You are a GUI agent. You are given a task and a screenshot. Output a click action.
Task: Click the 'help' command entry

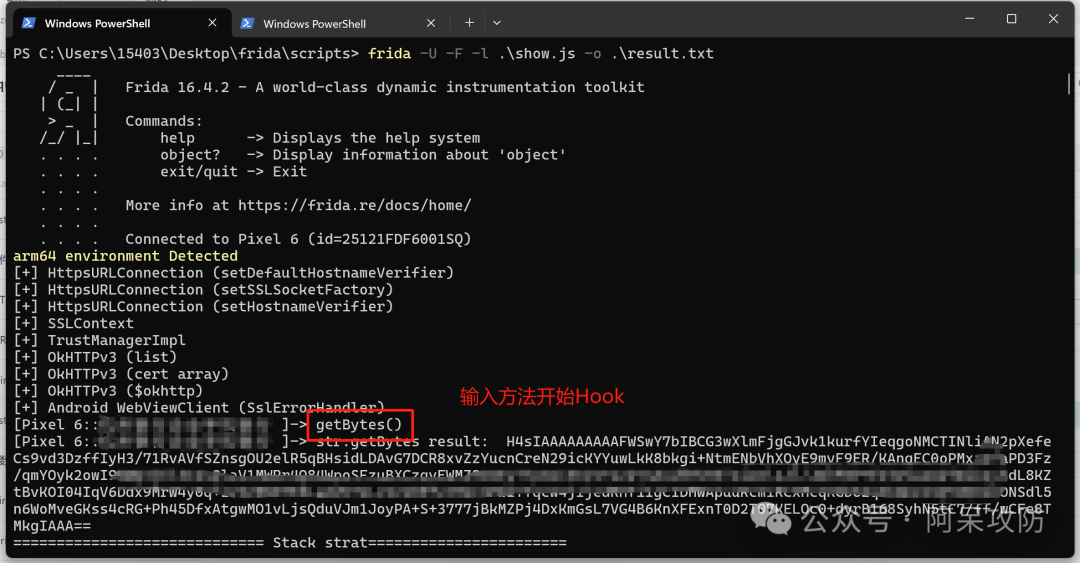320,138
